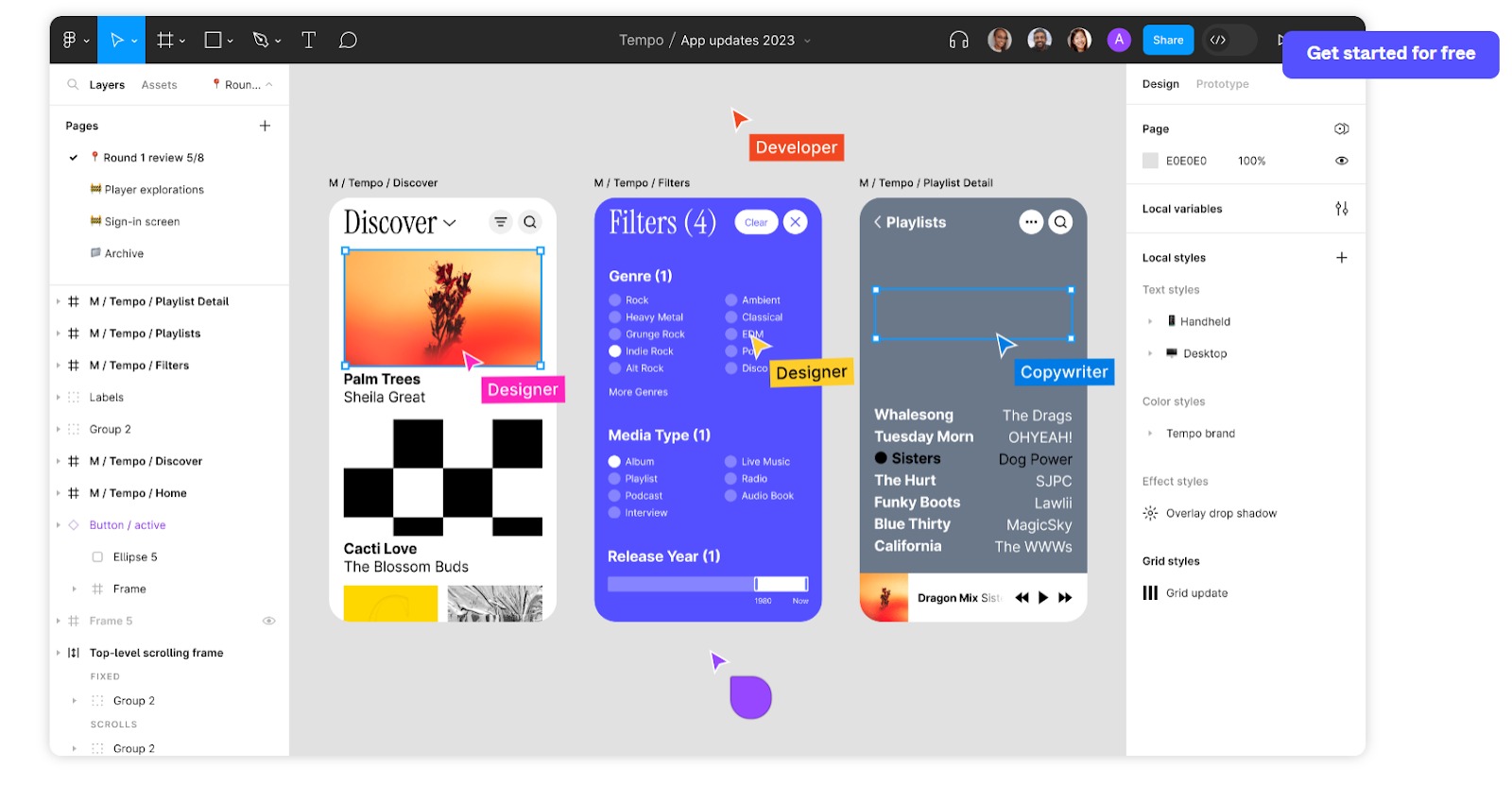Click the Share button
The width and height of the screenshot is (1512, 786).
(1168, 40)
